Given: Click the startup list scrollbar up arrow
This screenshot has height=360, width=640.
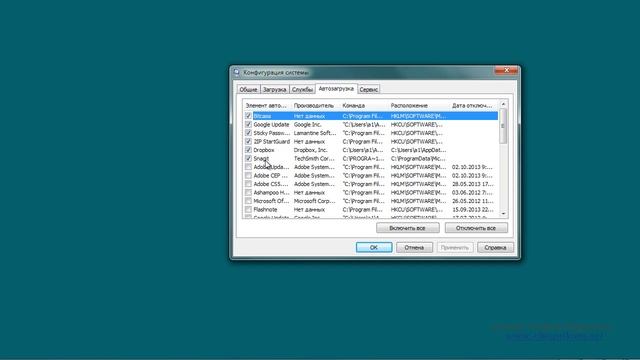Looking at the screenshot, I should (503, 104).
